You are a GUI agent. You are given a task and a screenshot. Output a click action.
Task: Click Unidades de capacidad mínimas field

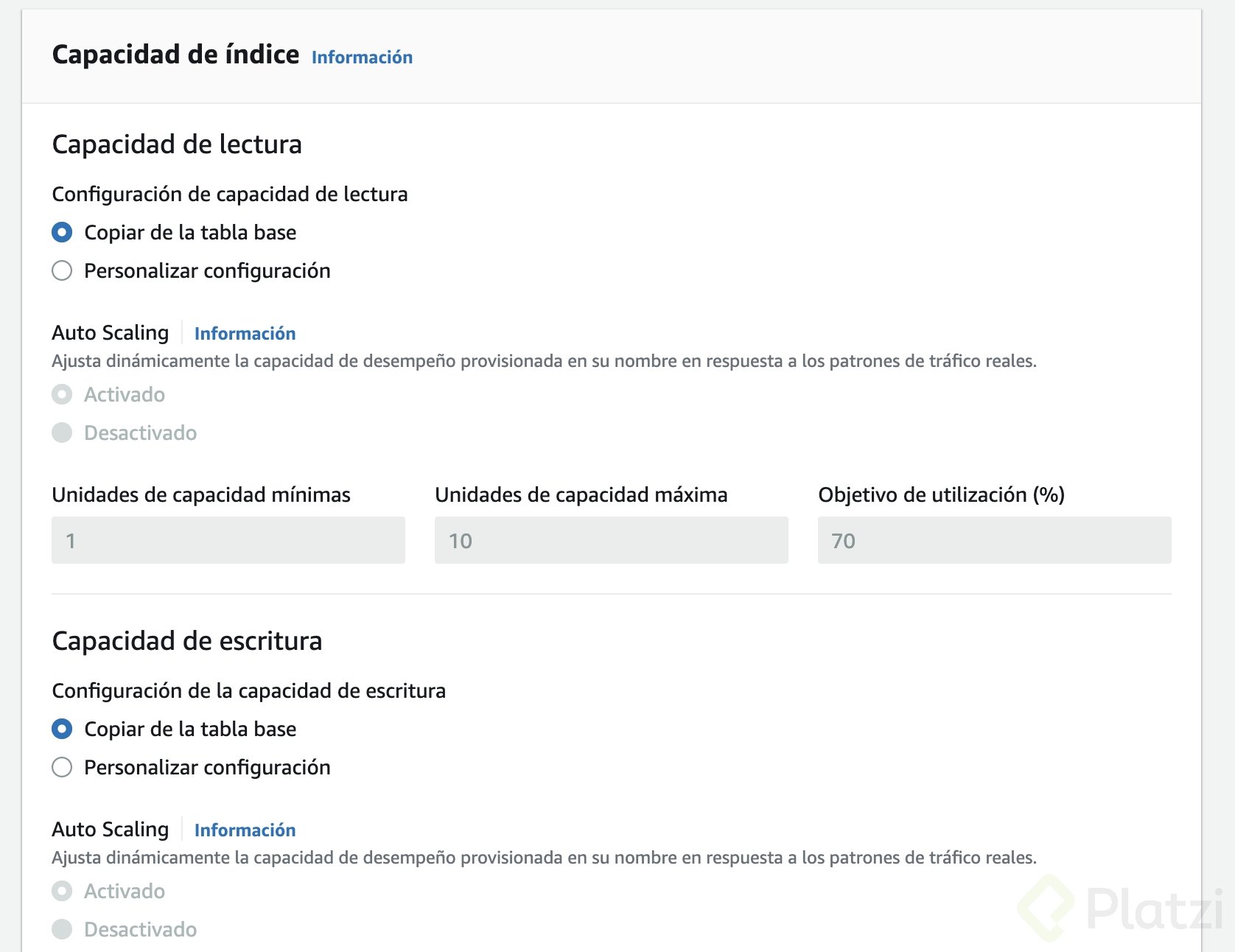(x=228, y=540)
